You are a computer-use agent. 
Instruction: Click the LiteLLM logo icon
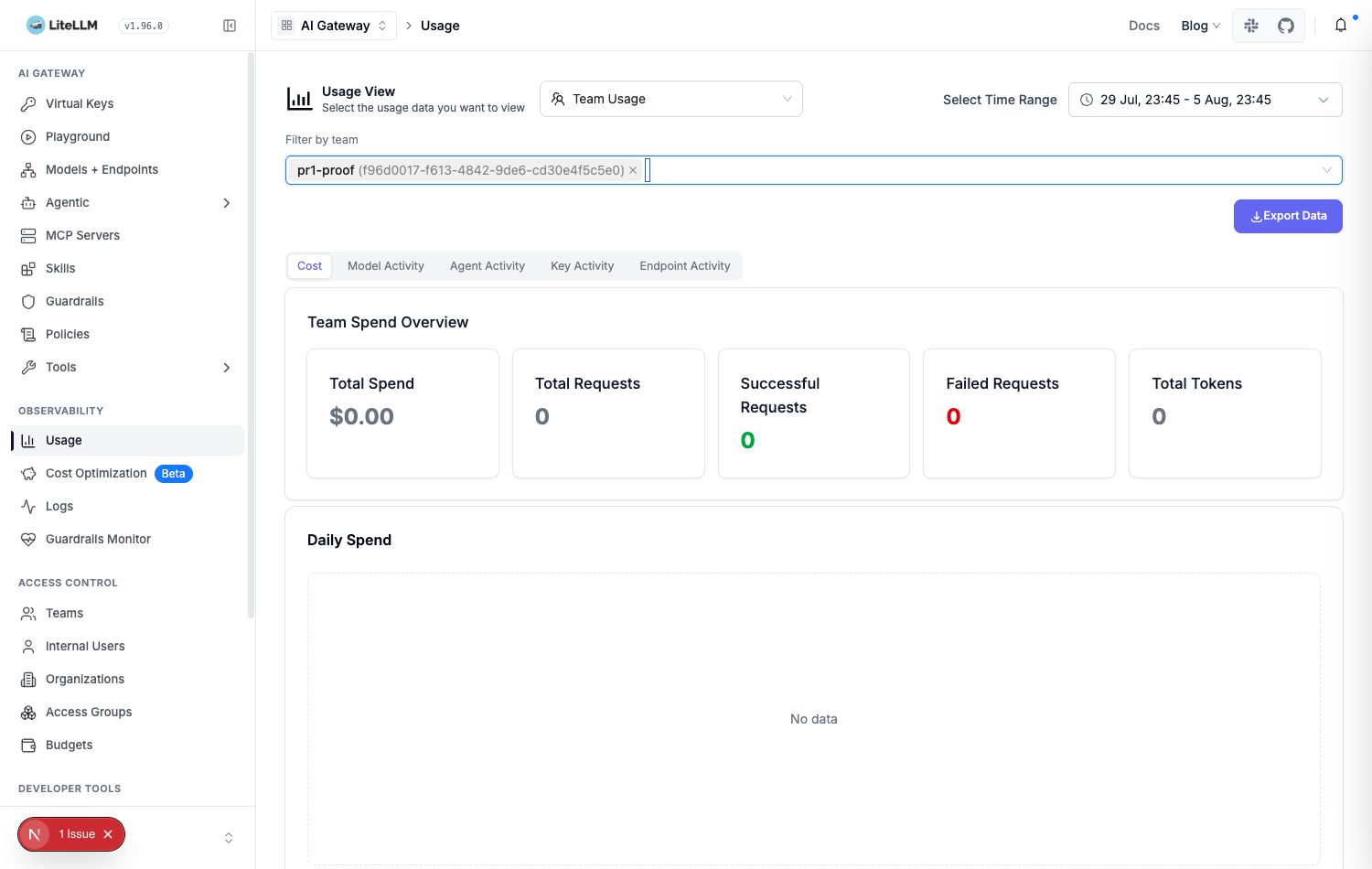coord(36,26)
